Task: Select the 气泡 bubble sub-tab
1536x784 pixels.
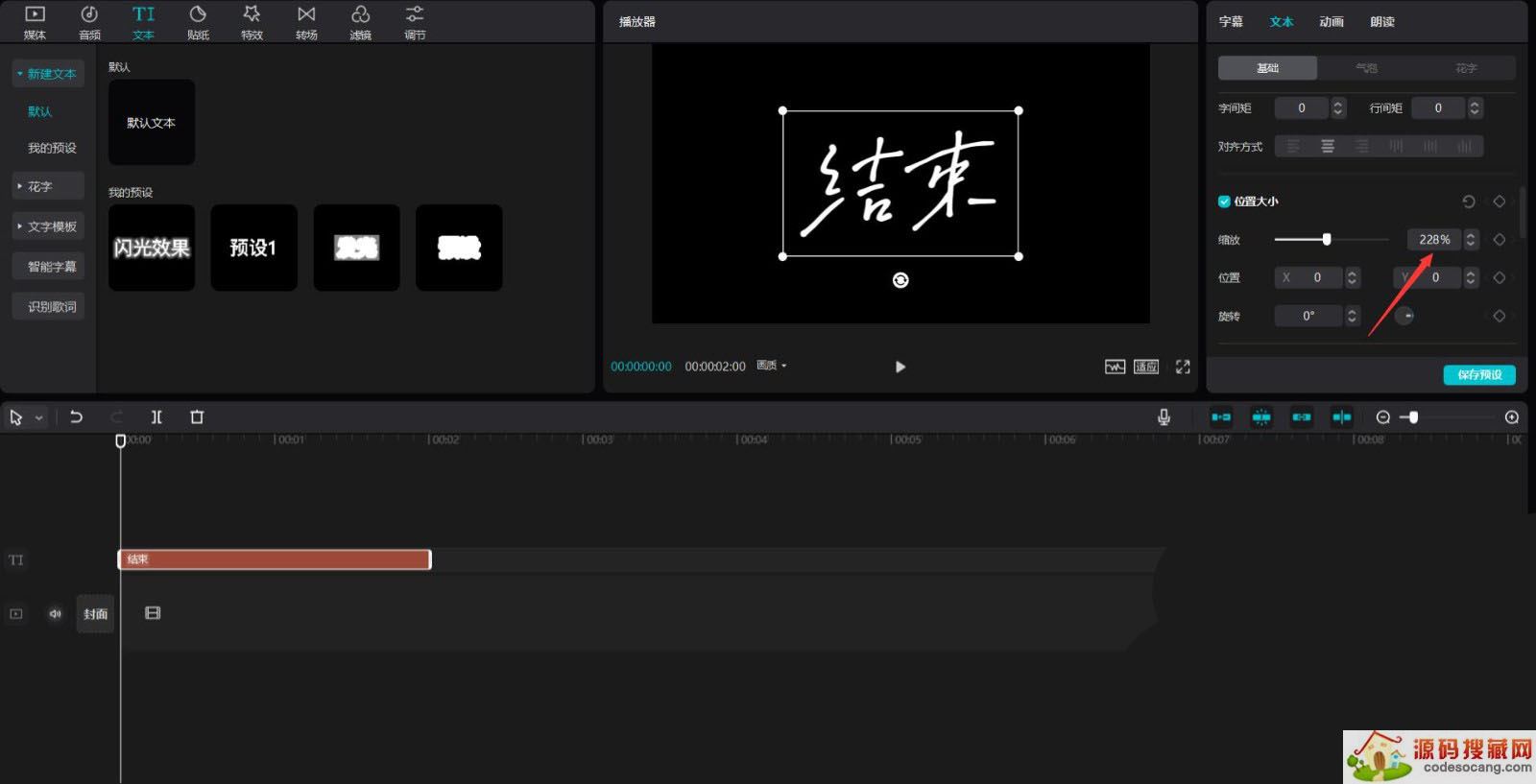Action: 1366,68
